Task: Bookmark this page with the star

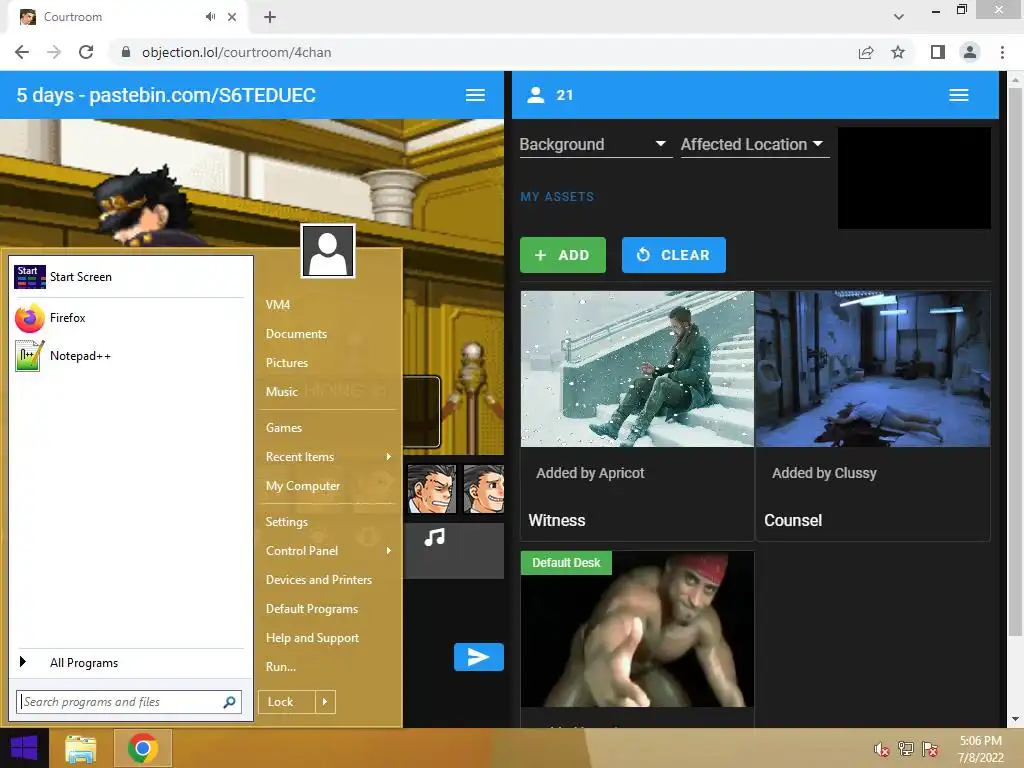Action: (x=898, y=52)
